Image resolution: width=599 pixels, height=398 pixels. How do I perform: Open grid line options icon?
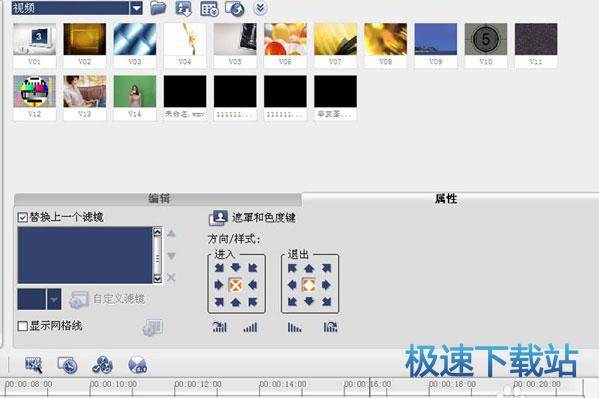click(x=153, y=328)
